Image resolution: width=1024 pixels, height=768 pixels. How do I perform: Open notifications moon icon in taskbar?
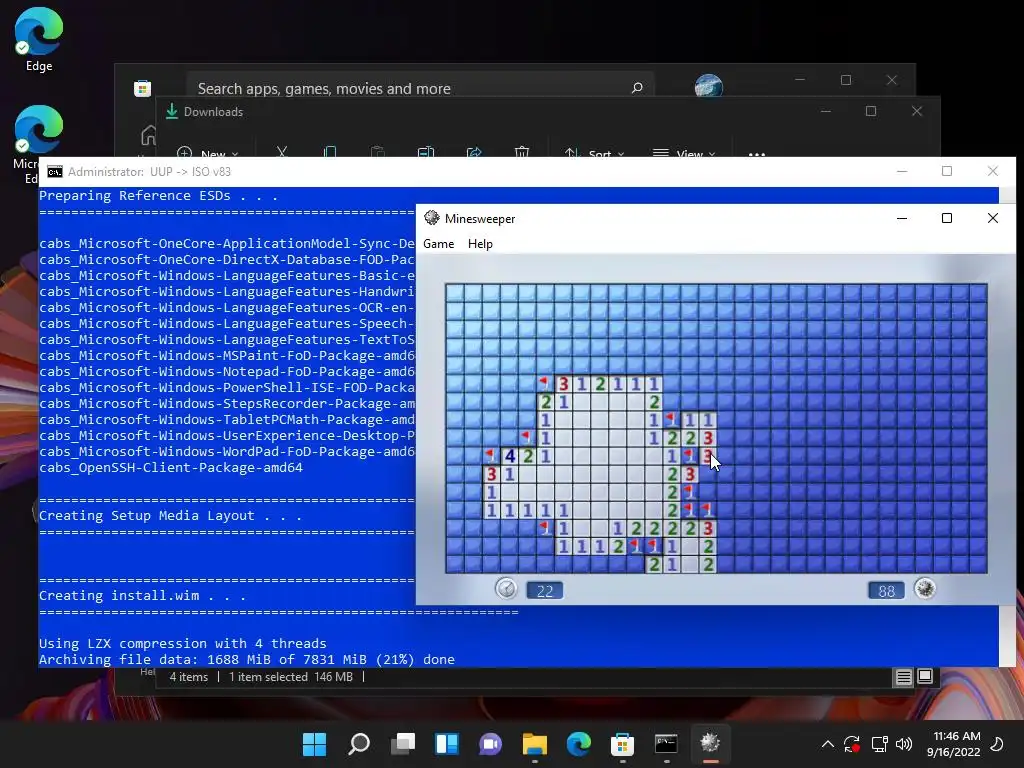(x=997, y=744)
